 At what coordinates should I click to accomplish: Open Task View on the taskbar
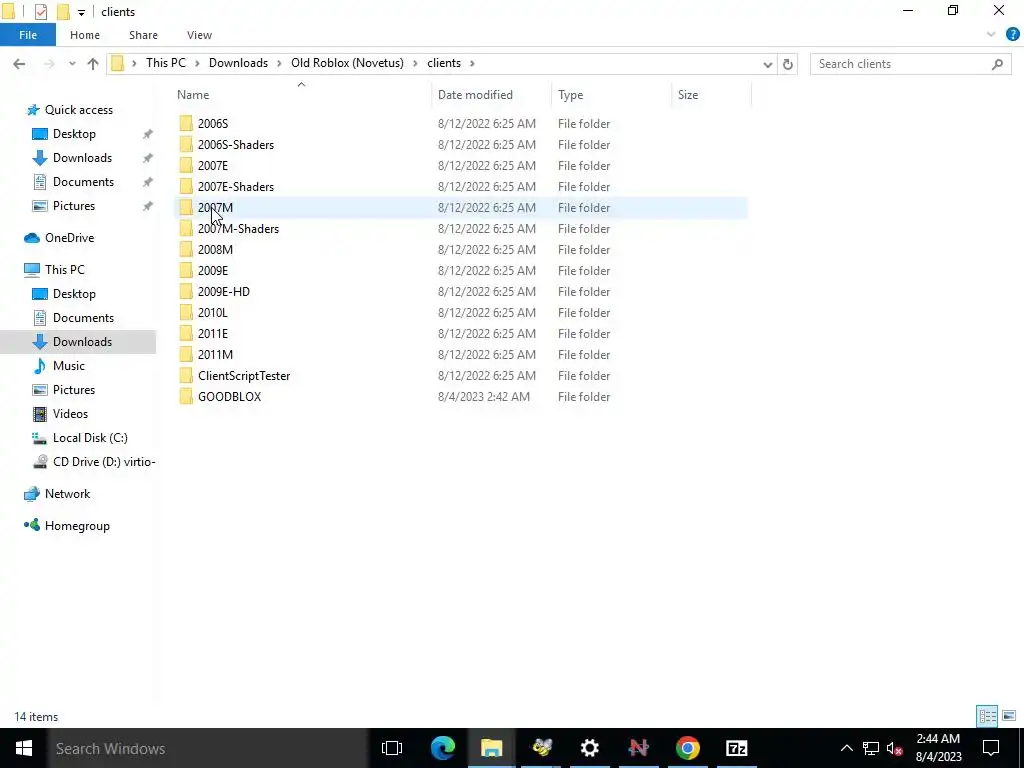(x=392, y=748)
